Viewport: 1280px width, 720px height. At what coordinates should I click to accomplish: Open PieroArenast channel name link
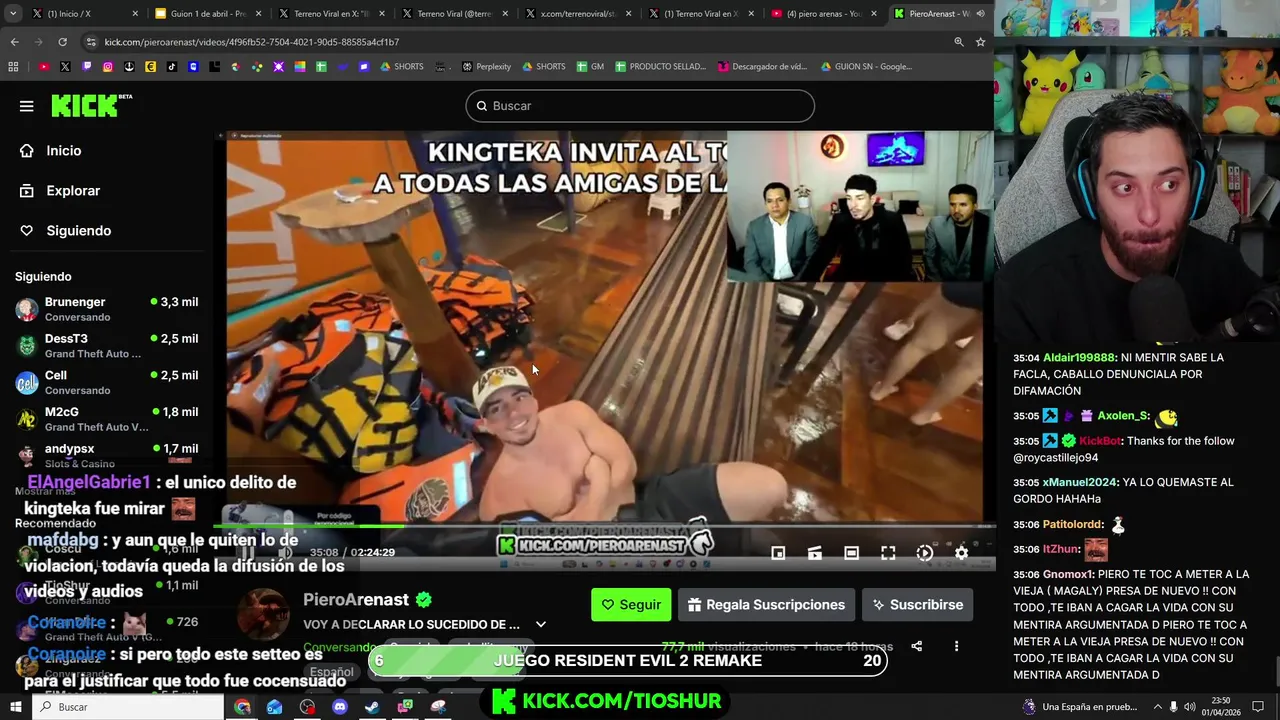[x=356, y=600]
